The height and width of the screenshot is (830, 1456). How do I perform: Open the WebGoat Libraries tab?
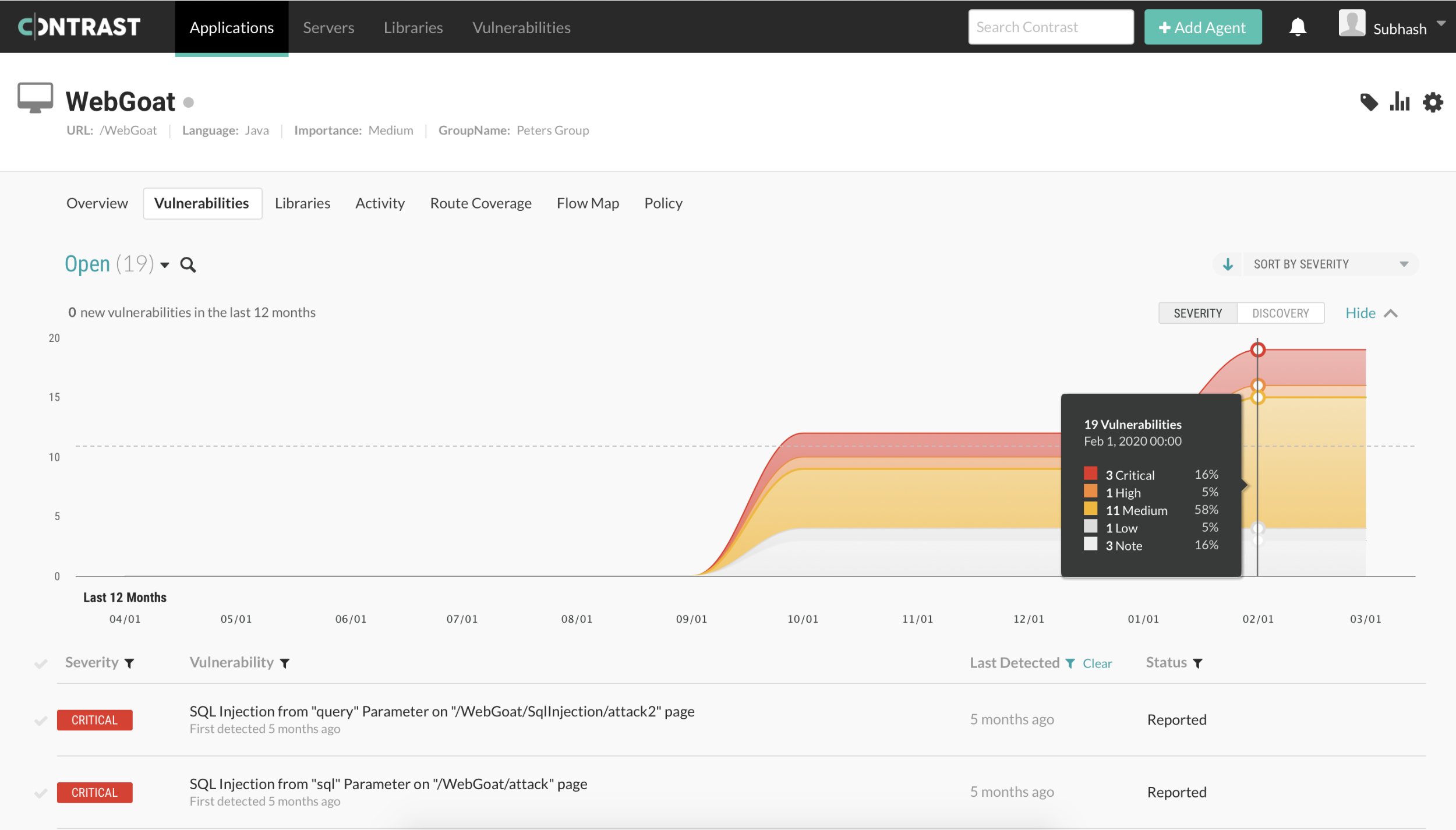302,203
